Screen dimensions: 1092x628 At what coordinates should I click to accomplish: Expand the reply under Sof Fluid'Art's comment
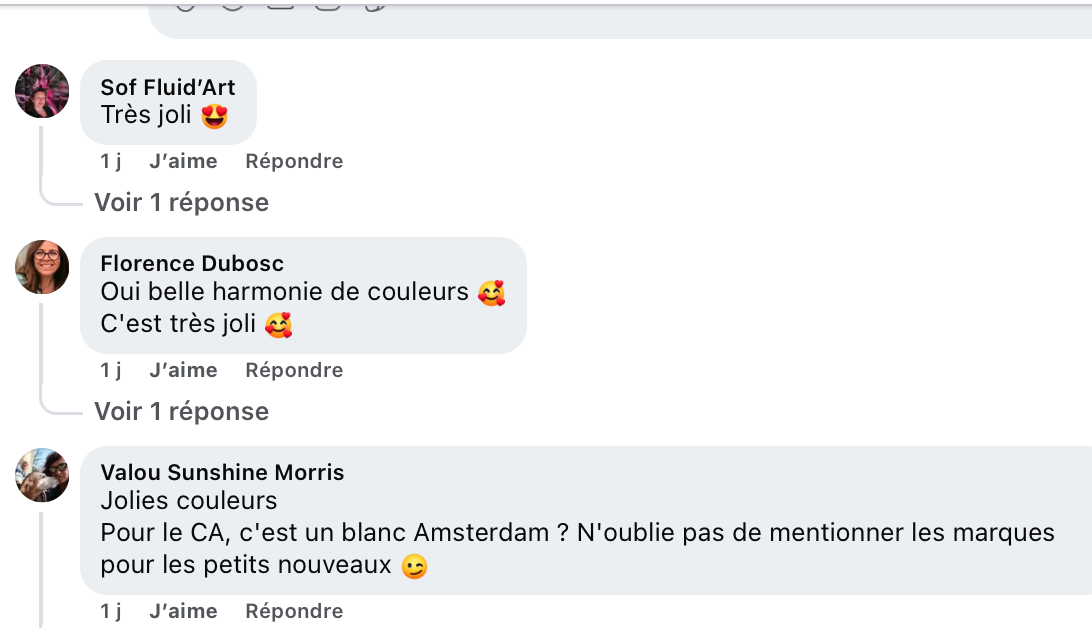pyautogui.click(x=181, y=202)
